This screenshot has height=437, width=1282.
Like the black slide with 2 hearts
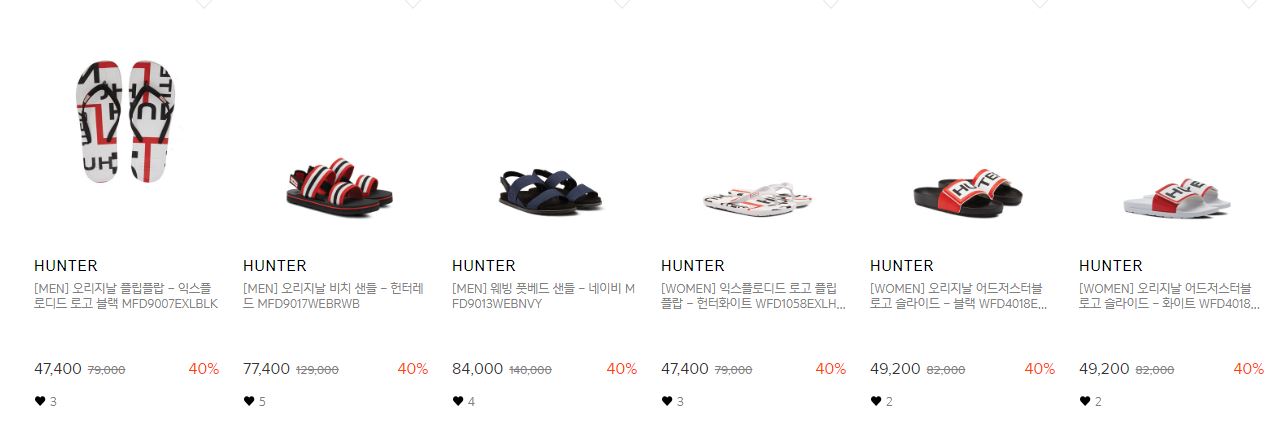tap(876, 401)
